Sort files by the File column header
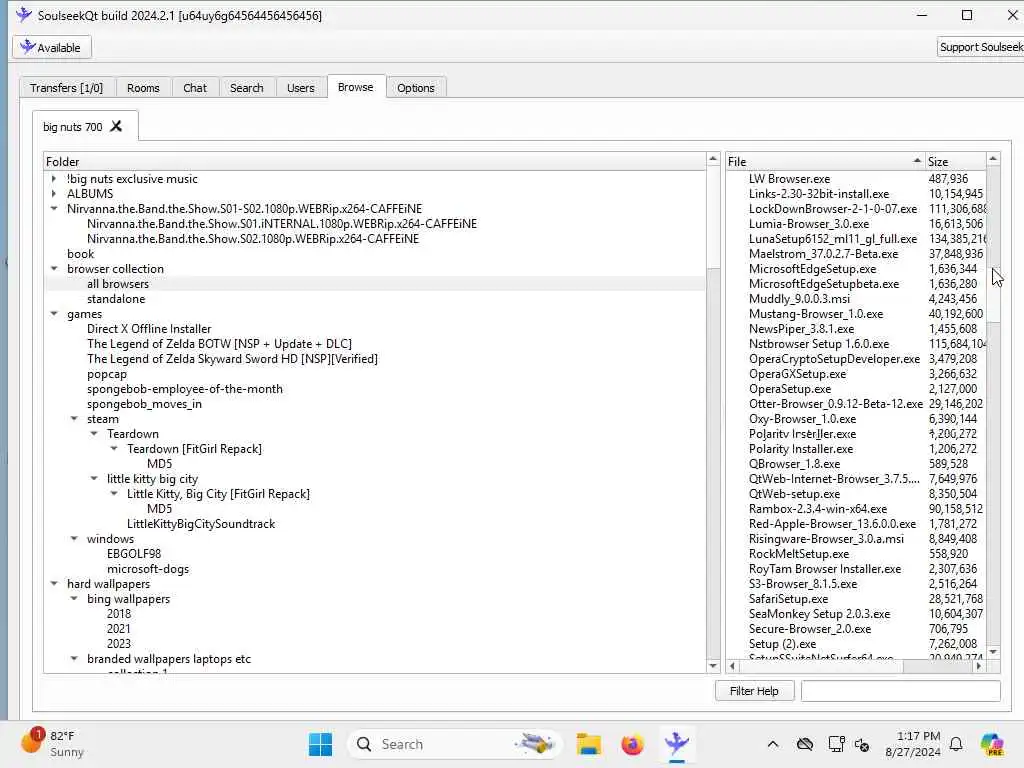The image size is (1024, 768). click(x=825, y=161)
